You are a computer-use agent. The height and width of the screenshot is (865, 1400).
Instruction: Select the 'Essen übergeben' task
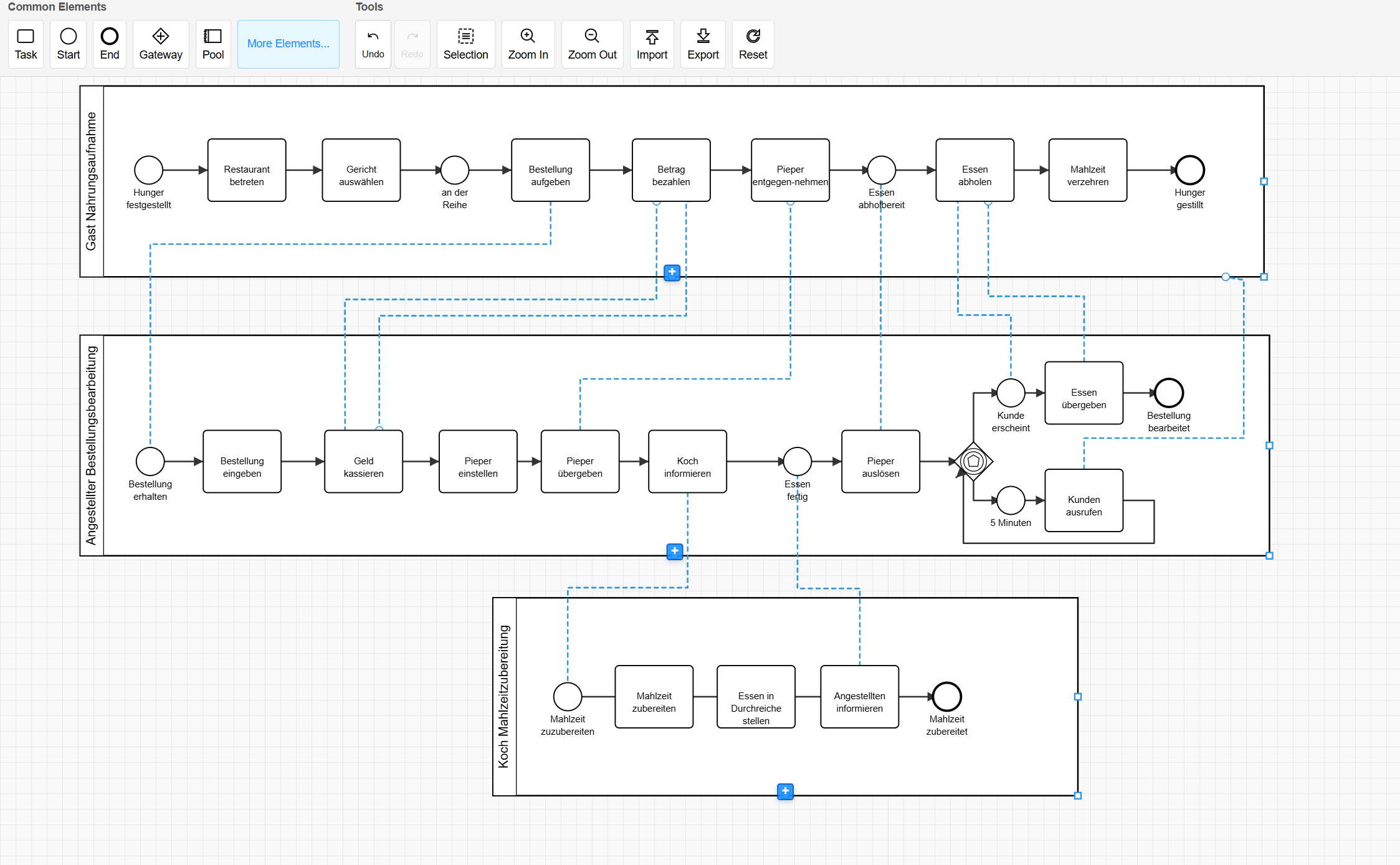[1084, 393]
